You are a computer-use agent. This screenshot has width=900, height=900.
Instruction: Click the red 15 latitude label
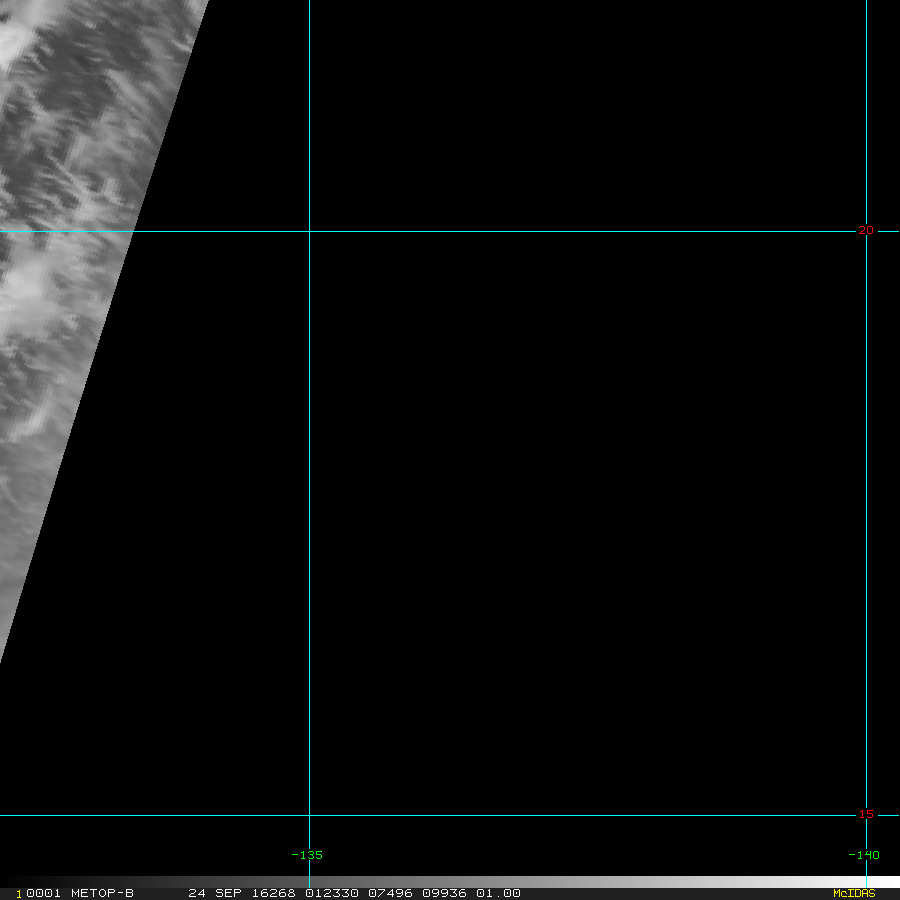tap(866, 814)
